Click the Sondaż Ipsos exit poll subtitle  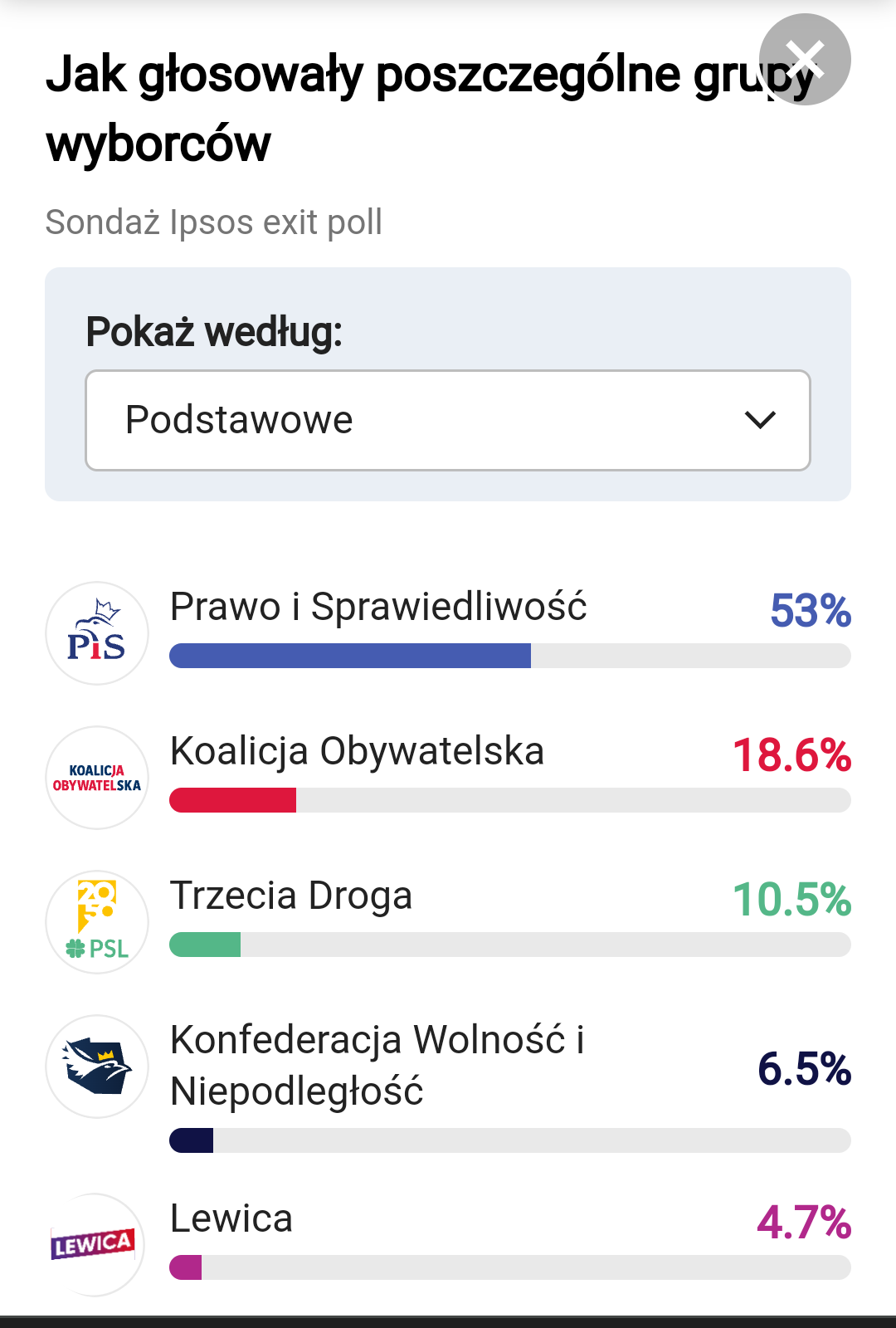(214, 222)
